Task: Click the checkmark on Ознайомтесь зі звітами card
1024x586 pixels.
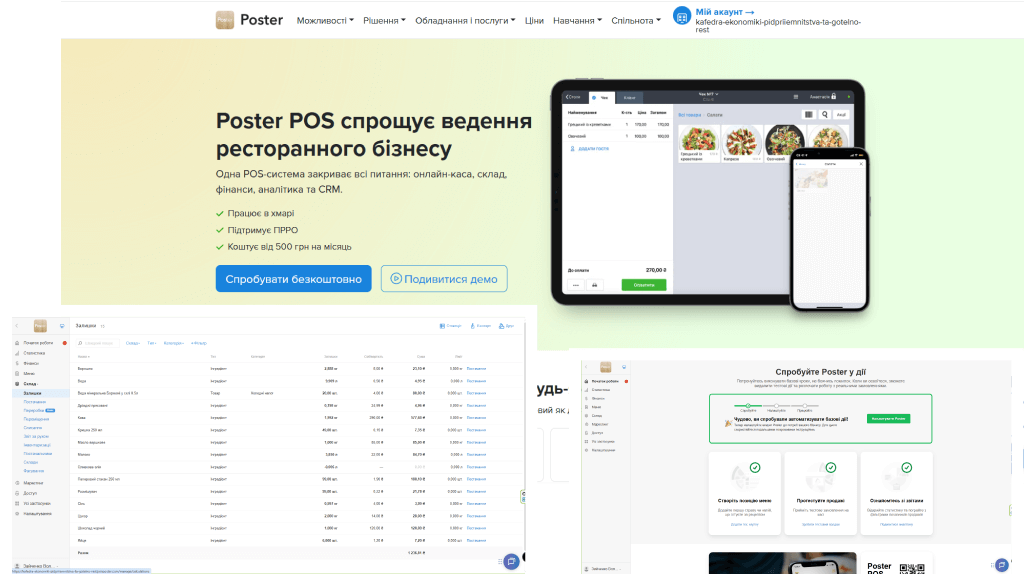Action: pos(906,467)
